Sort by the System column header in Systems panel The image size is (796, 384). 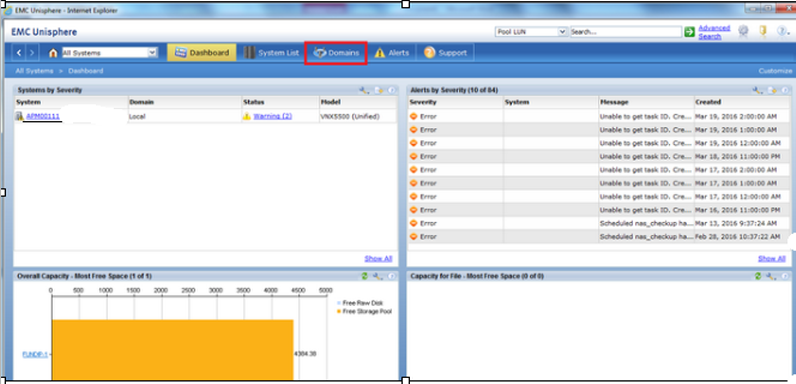pyautogui.click(x=71, y=102)
